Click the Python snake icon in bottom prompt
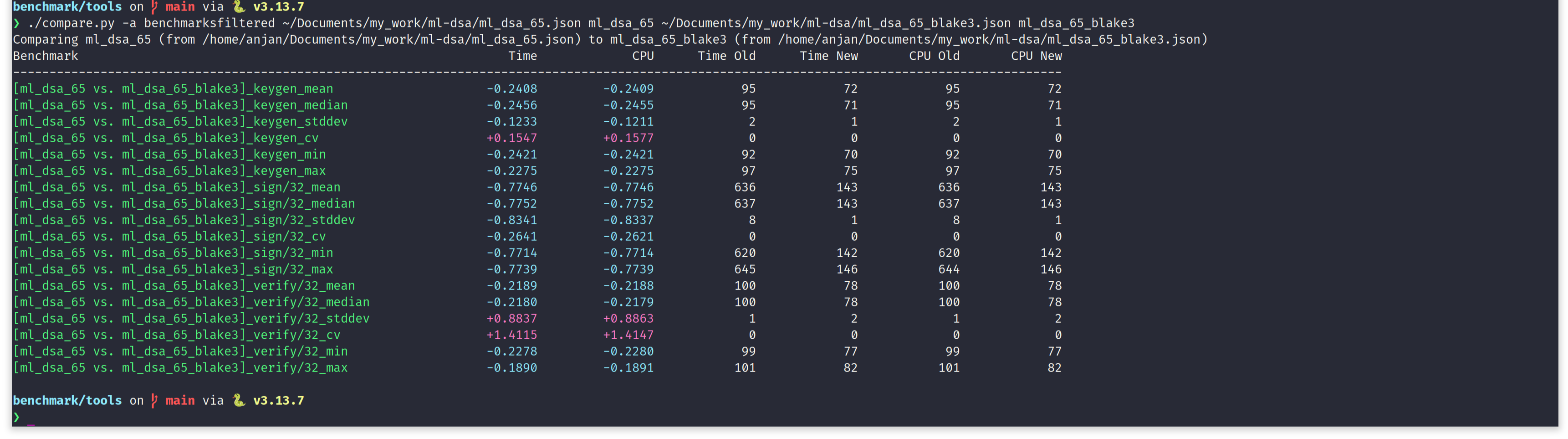Image resolution: width=1568 pixels, height=439 pixels. [x=239, y=400]
